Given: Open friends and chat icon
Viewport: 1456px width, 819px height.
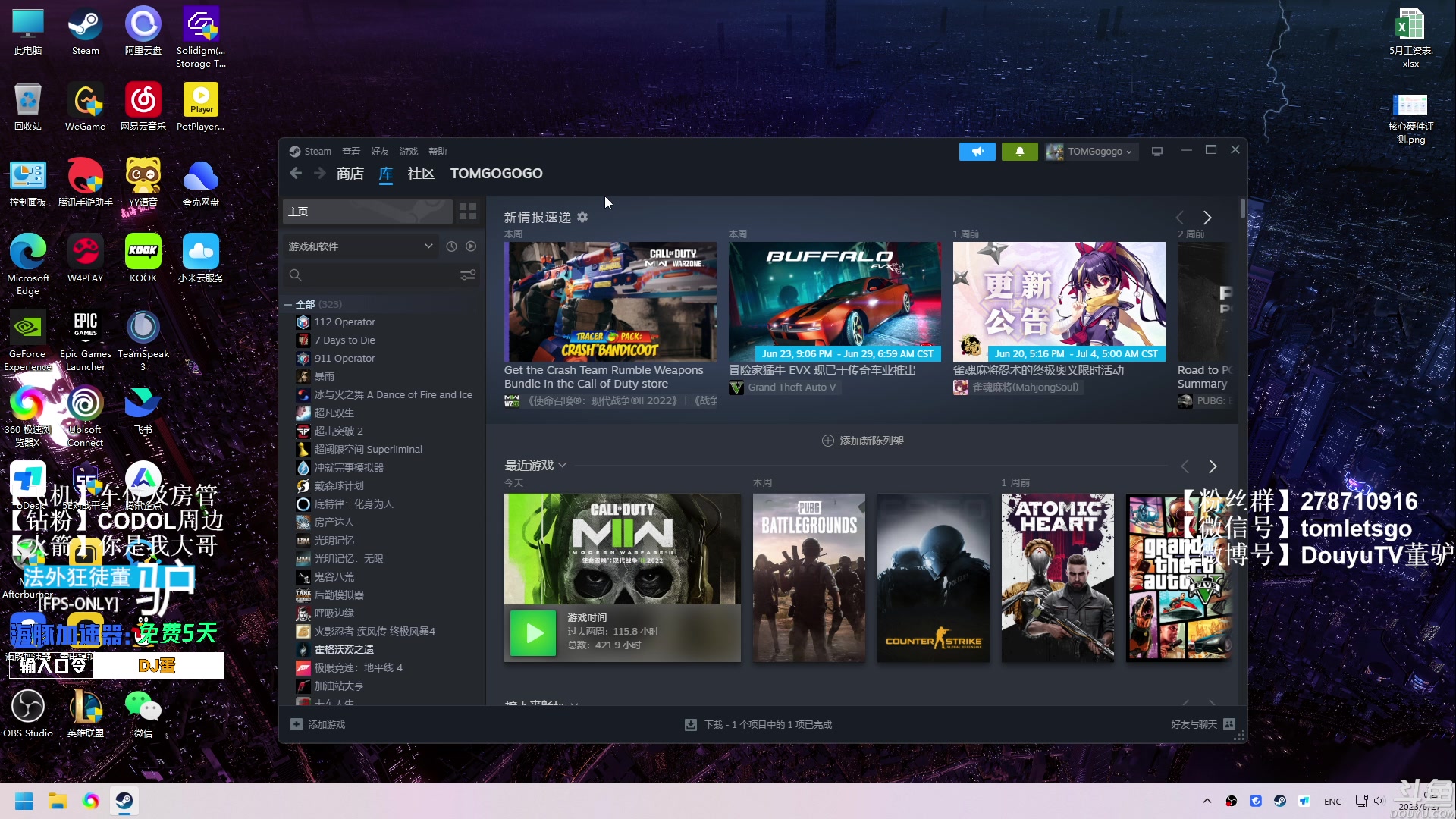Looking at the screenshot, I should click(1229, 725).
